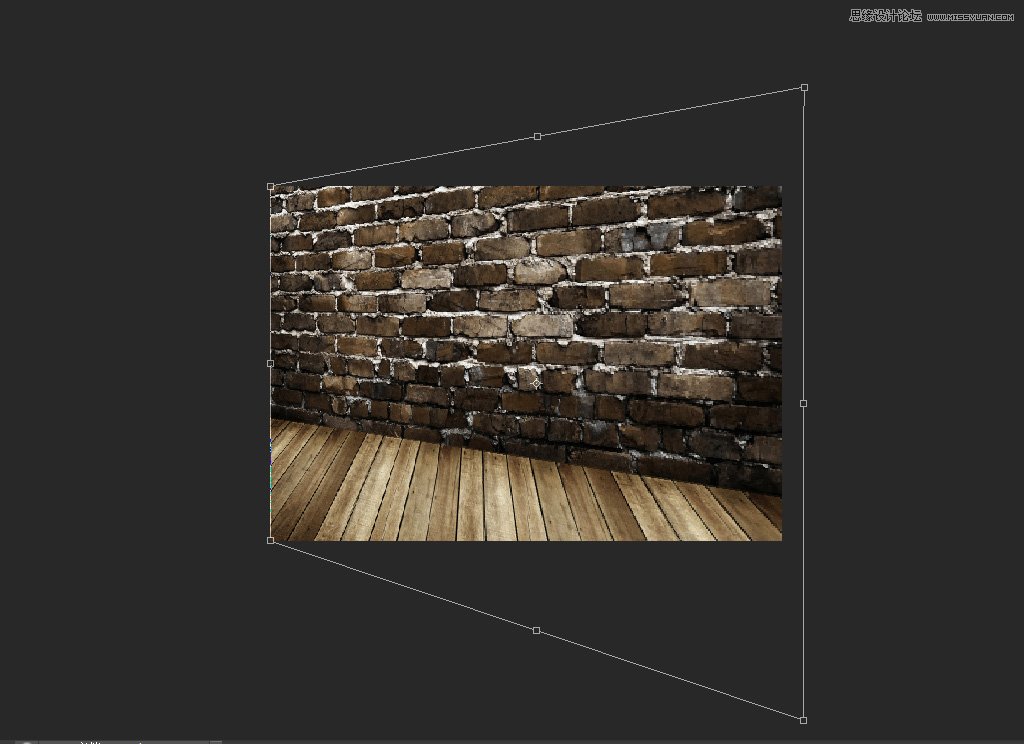Select the bottom-right transform corner handle
The height and width of the screenshot is (744, 1024).
(803, 719)
